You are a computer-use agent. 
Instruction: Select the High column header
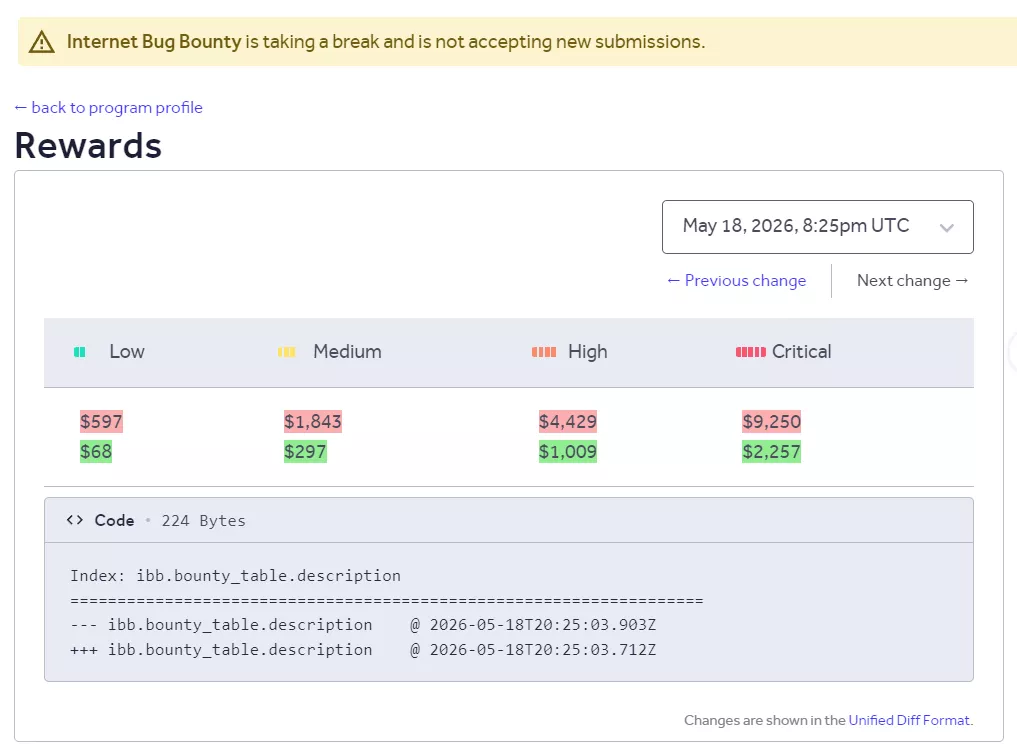(x=588, y=352)
